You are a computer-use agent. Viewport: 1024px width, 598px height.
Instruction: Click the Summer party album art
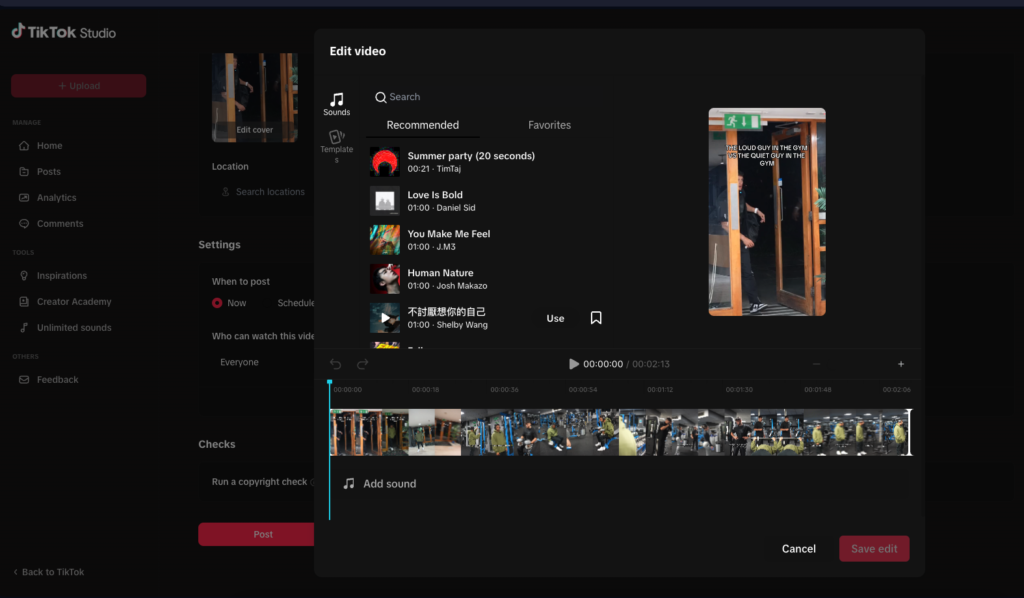(x=385, y=162)
